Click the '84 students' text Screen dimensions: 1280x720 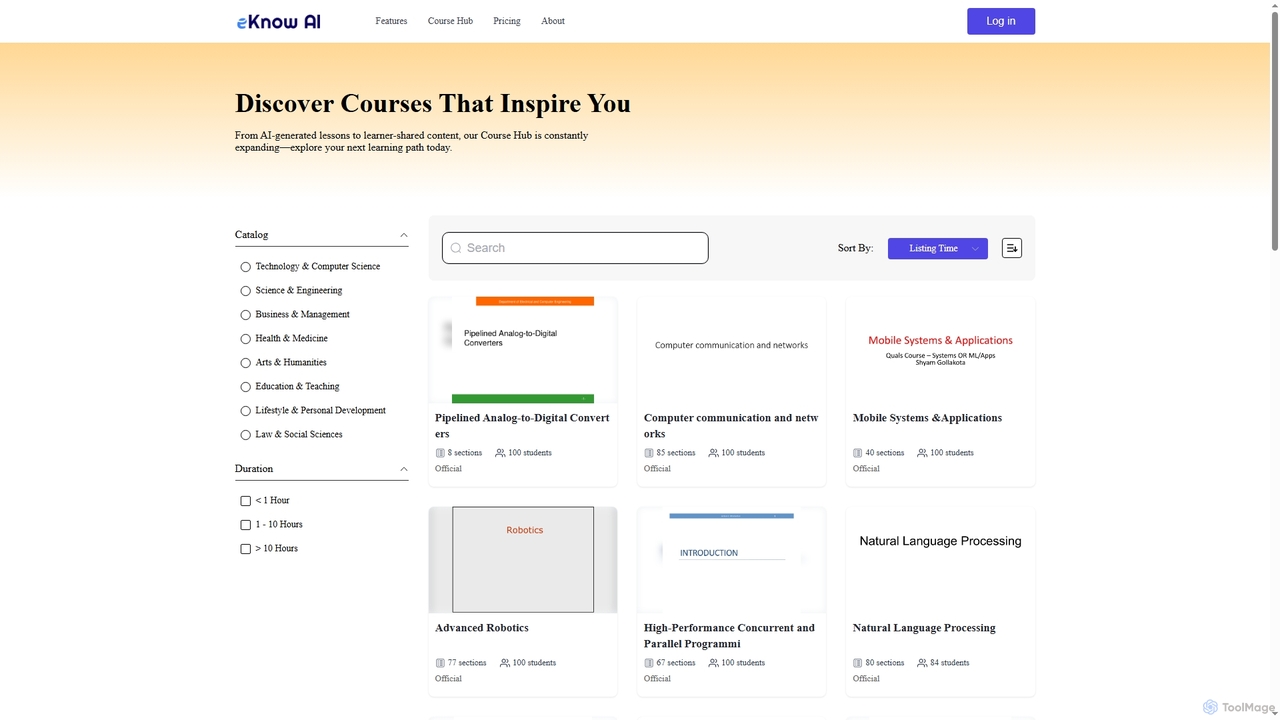(949, 663)
